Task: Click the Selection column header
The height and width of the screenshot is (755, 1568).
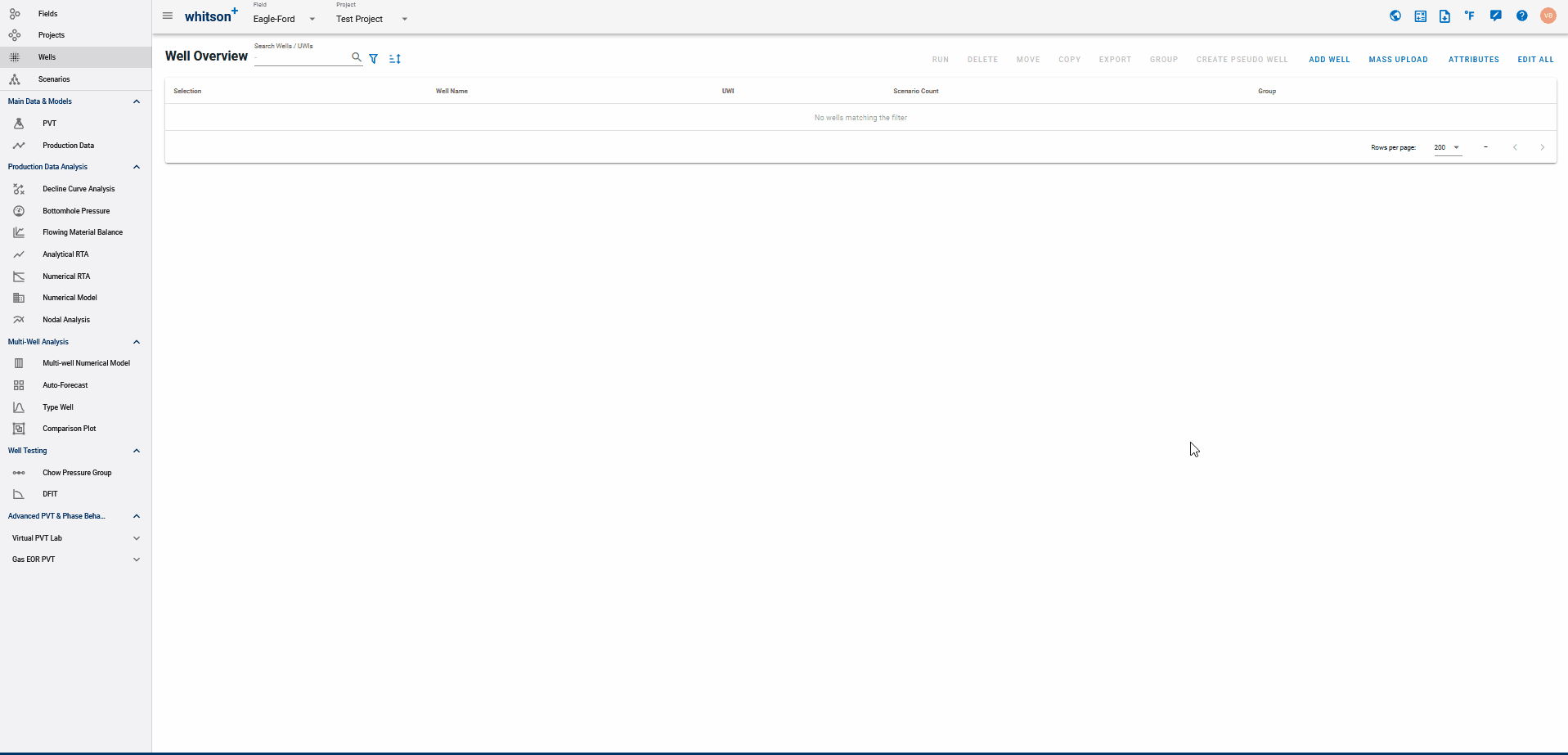Action: pyautogui.click(x=187, y=91)
